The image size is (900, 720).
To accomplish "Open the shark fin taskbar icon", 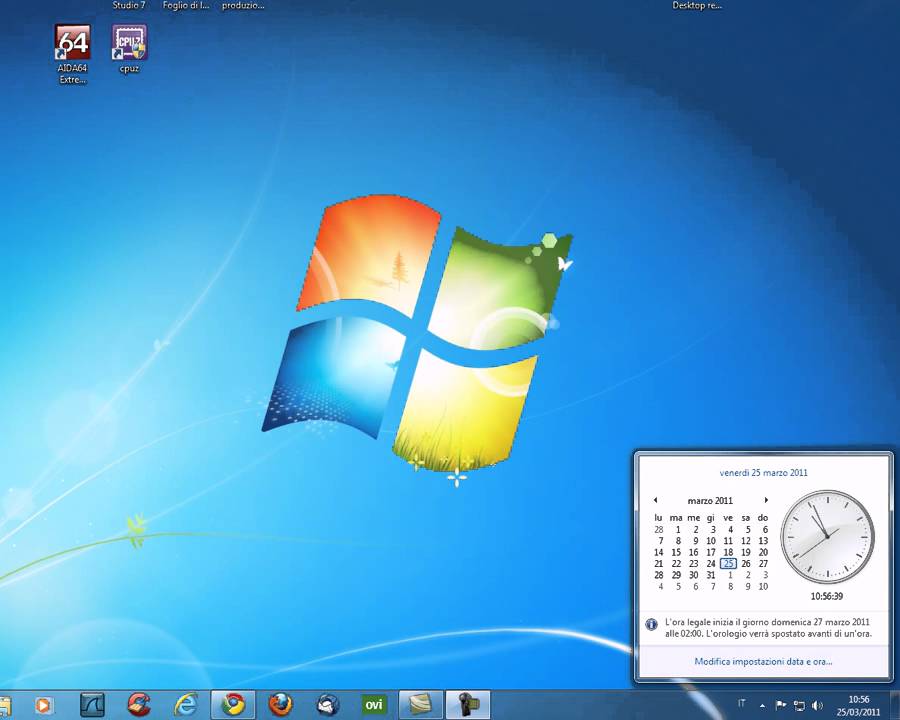I will pos(92,704).
